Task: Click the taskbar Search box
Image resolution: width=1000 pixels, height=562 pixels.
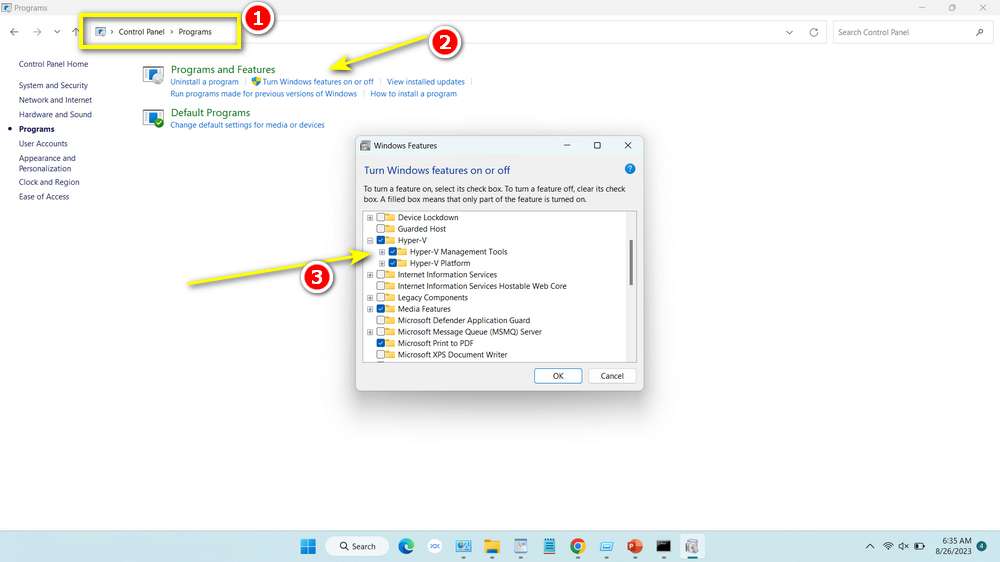Action: tap(357, 546)
